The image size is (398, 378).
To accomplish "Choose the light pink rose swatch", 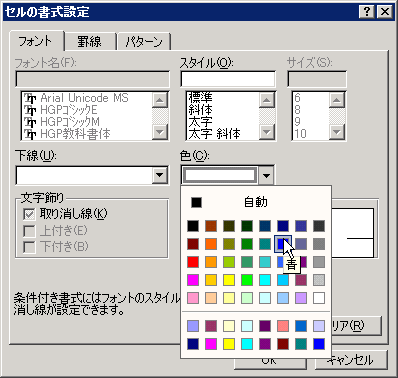I will click(x=193, y=298).
